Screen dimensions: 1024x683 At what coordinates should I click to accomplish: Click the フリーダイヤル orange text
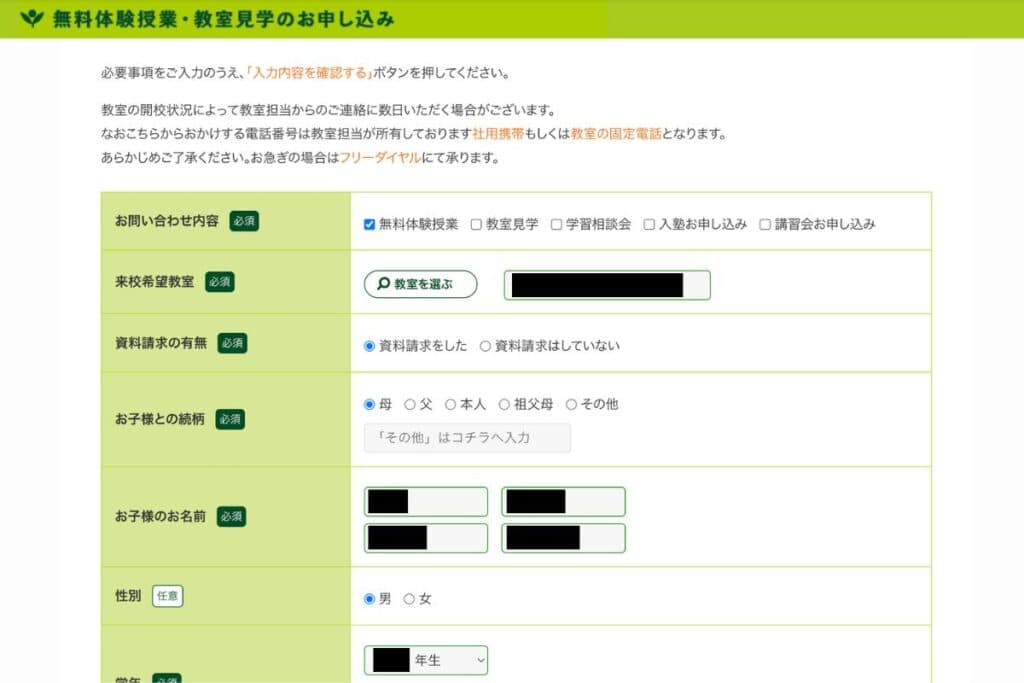(380, 157)
